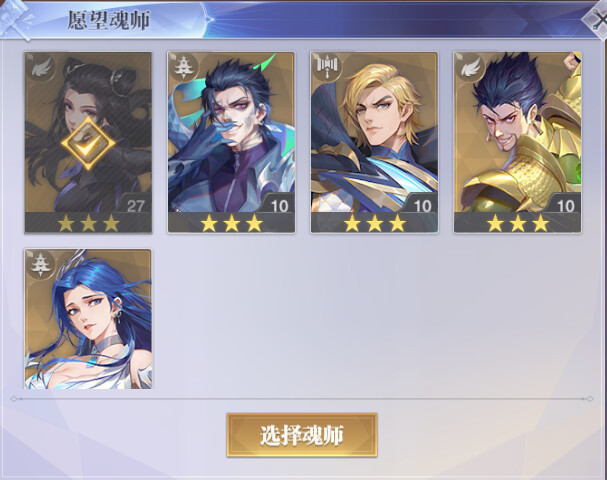Close the 愿望魂师 dialog with the X
This screenshot has width=607, height=480.
coord(598,20)
